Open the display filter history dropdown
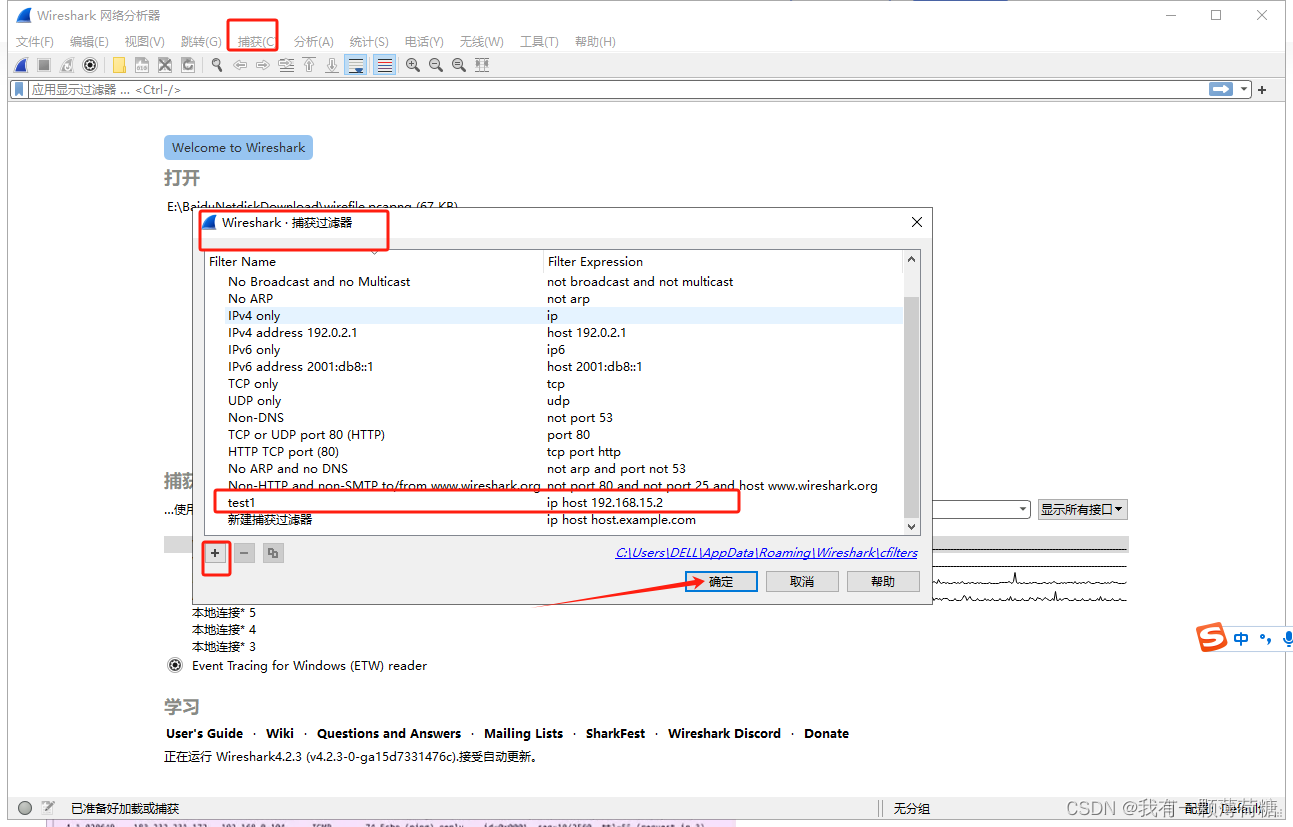The image size is (1293, 827). pos(1245,89)
